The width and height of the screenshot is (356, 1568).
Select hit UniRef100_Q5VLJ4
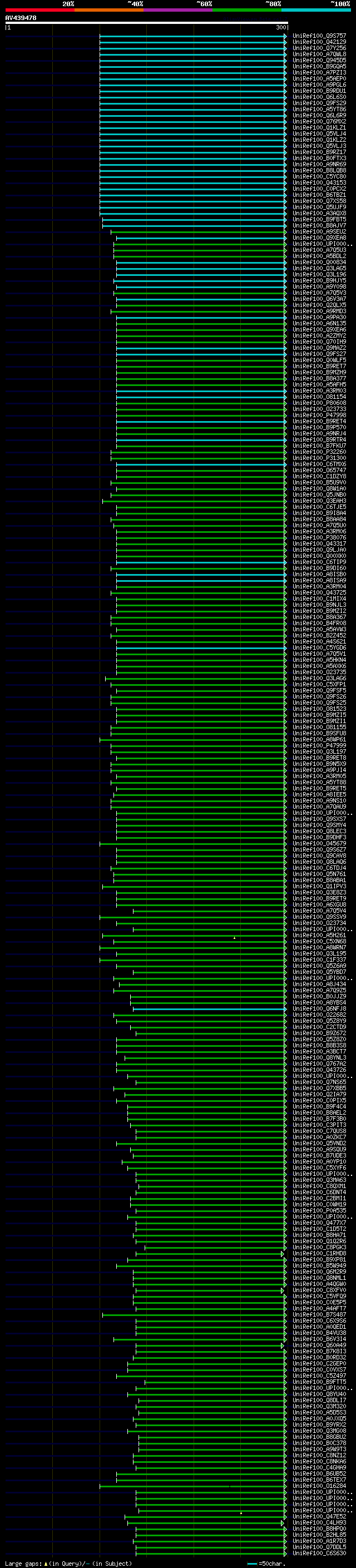click(319, 134)
